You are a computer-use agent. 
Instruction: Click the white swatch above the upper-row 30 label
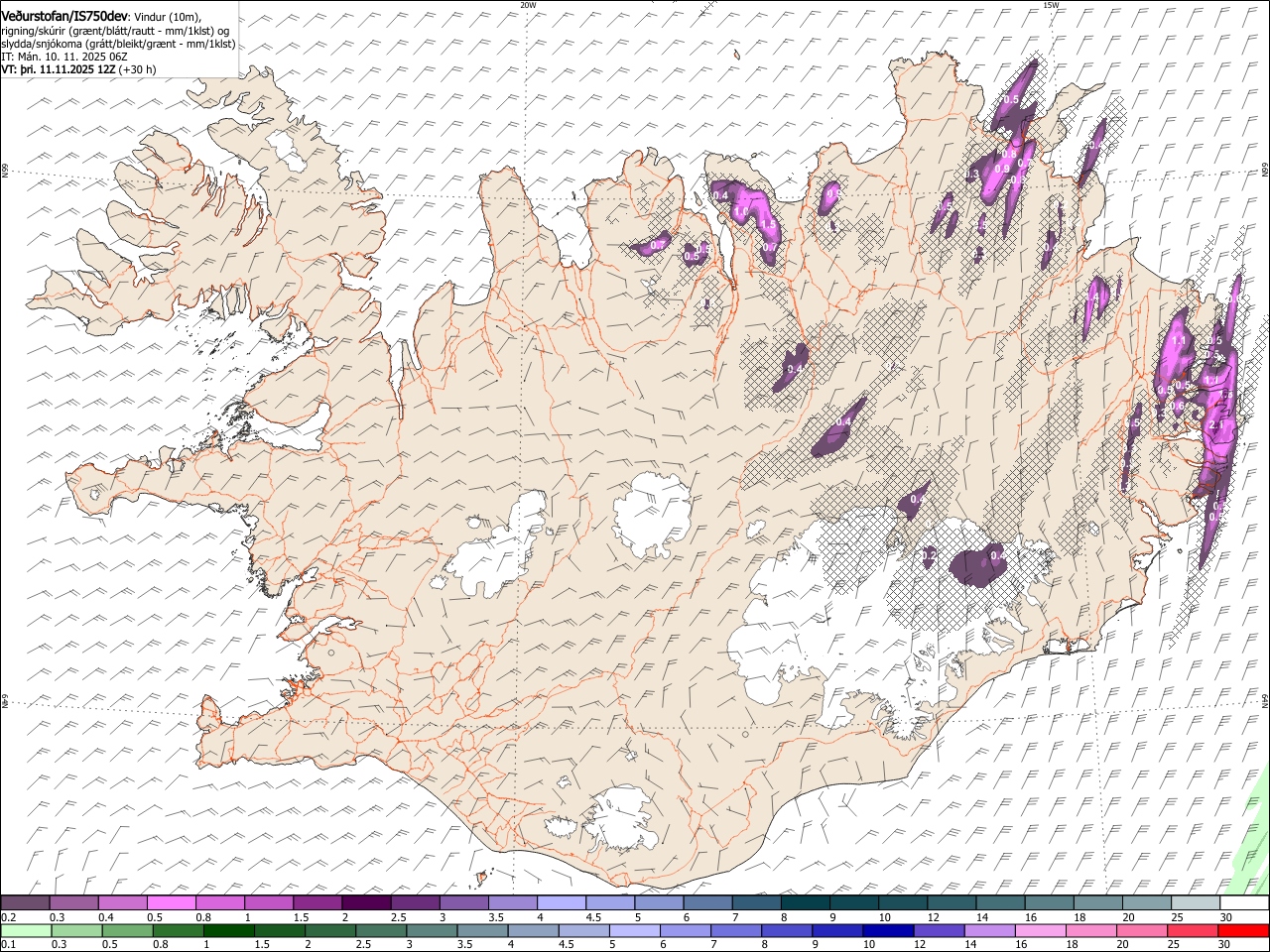tap(1245, 903)
